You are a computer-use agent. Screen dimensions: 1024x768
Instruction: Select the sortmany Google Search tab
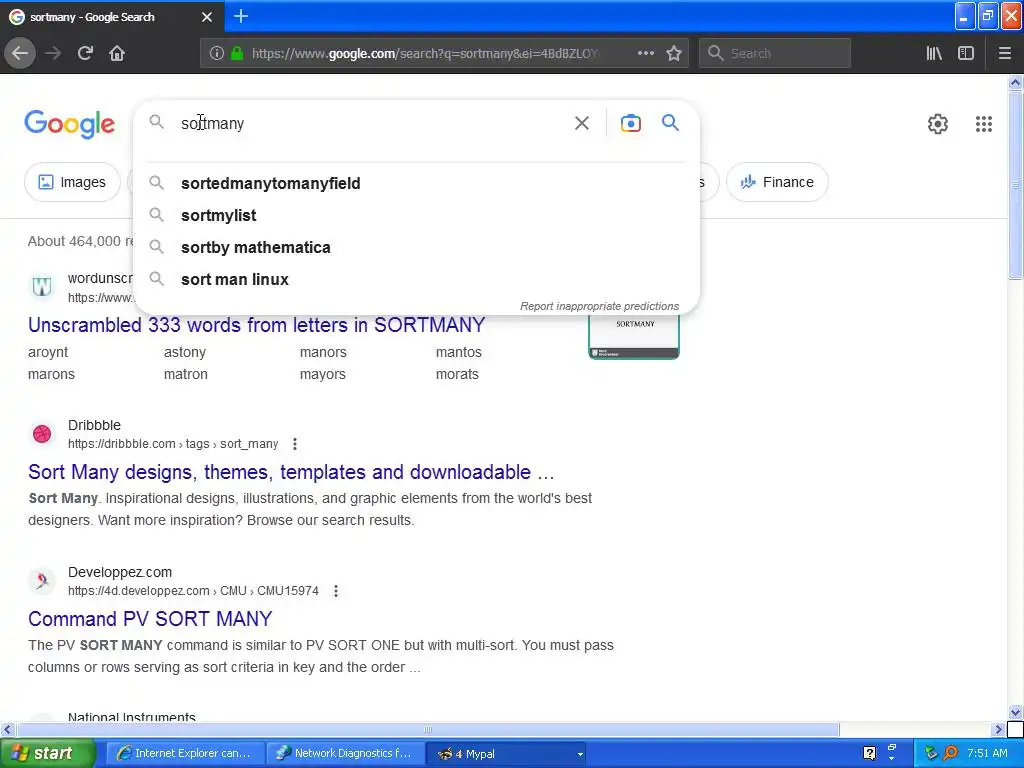click(111, 17)
